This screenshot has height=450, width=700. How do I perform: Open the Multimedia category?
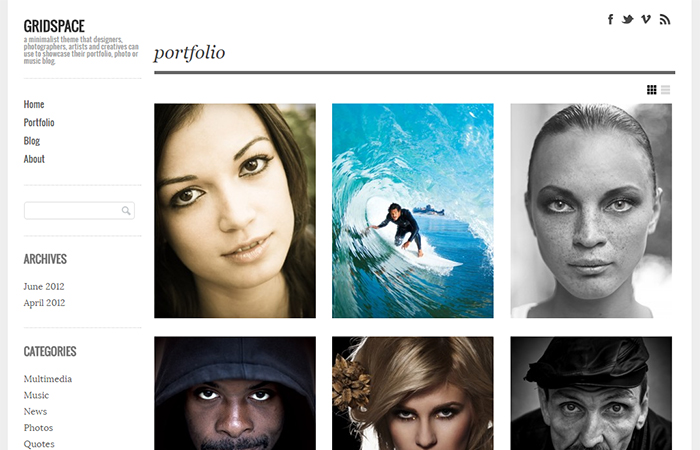[48, 379]
